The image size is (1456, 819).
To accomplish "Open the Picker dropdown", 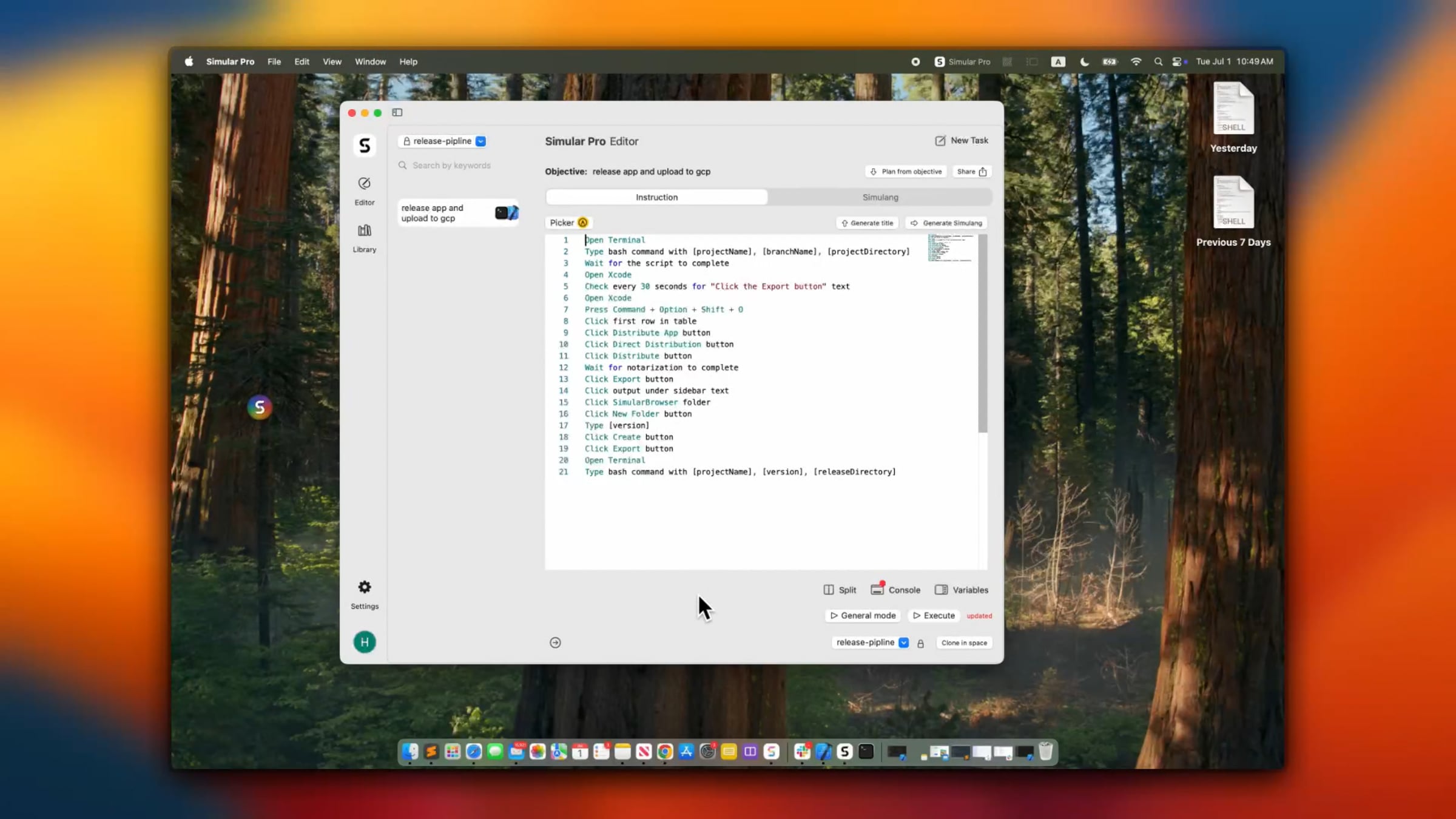I will (x=568, y=223).
